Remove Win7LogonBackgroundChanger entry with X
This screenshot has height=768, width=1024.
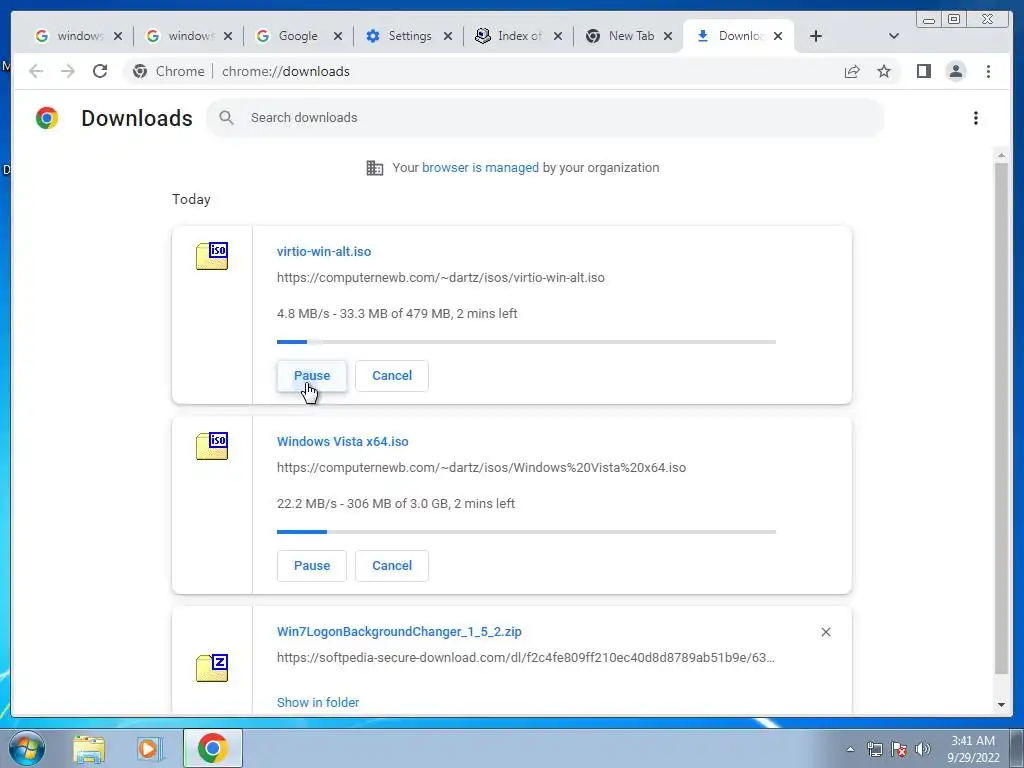pyautogui.click(x=825, y=632)
